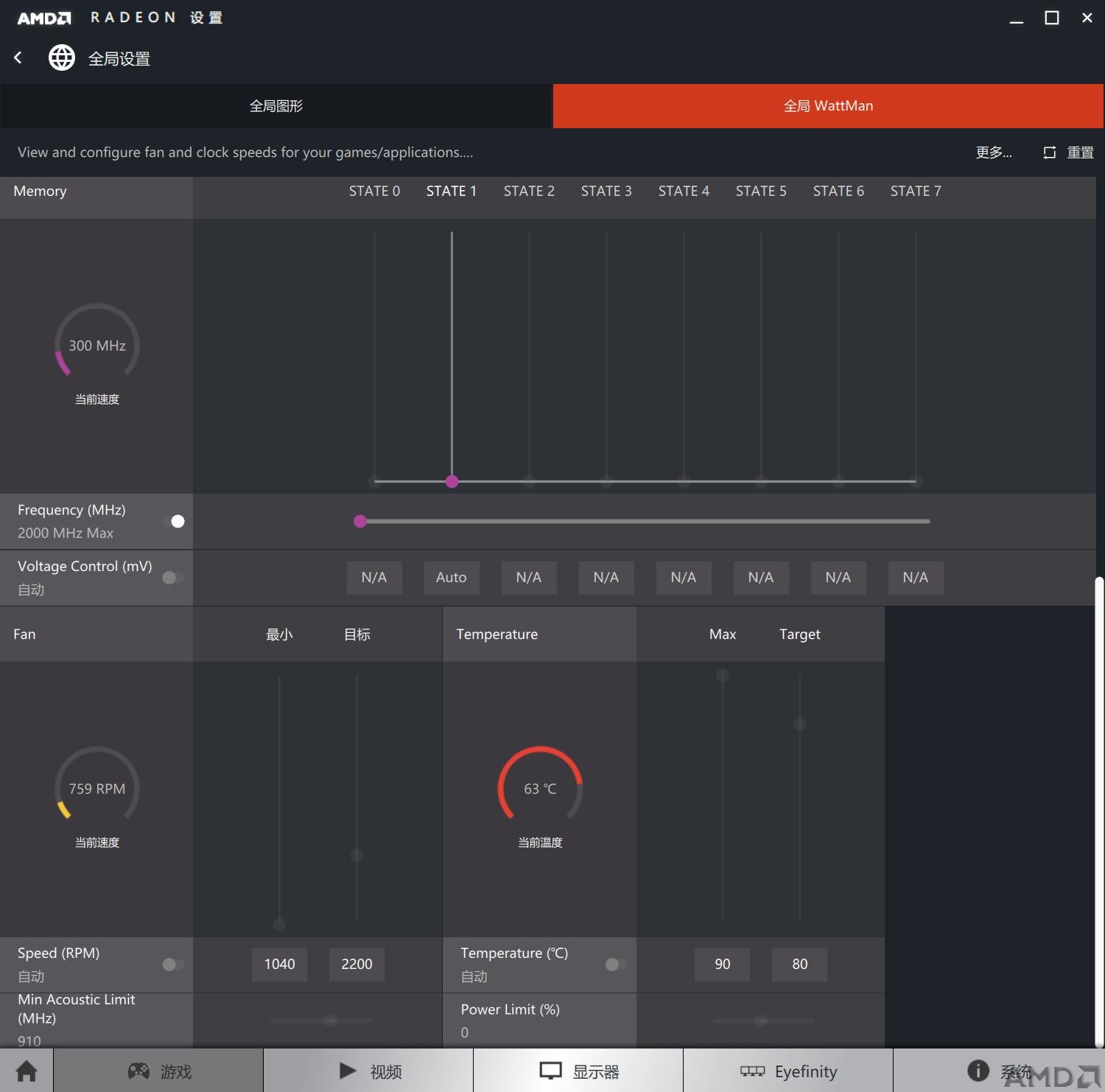Click the temperature Max vertical slider handle
The height and width of the screenshot is (1092, 1105).
click(x=723, y=675)
